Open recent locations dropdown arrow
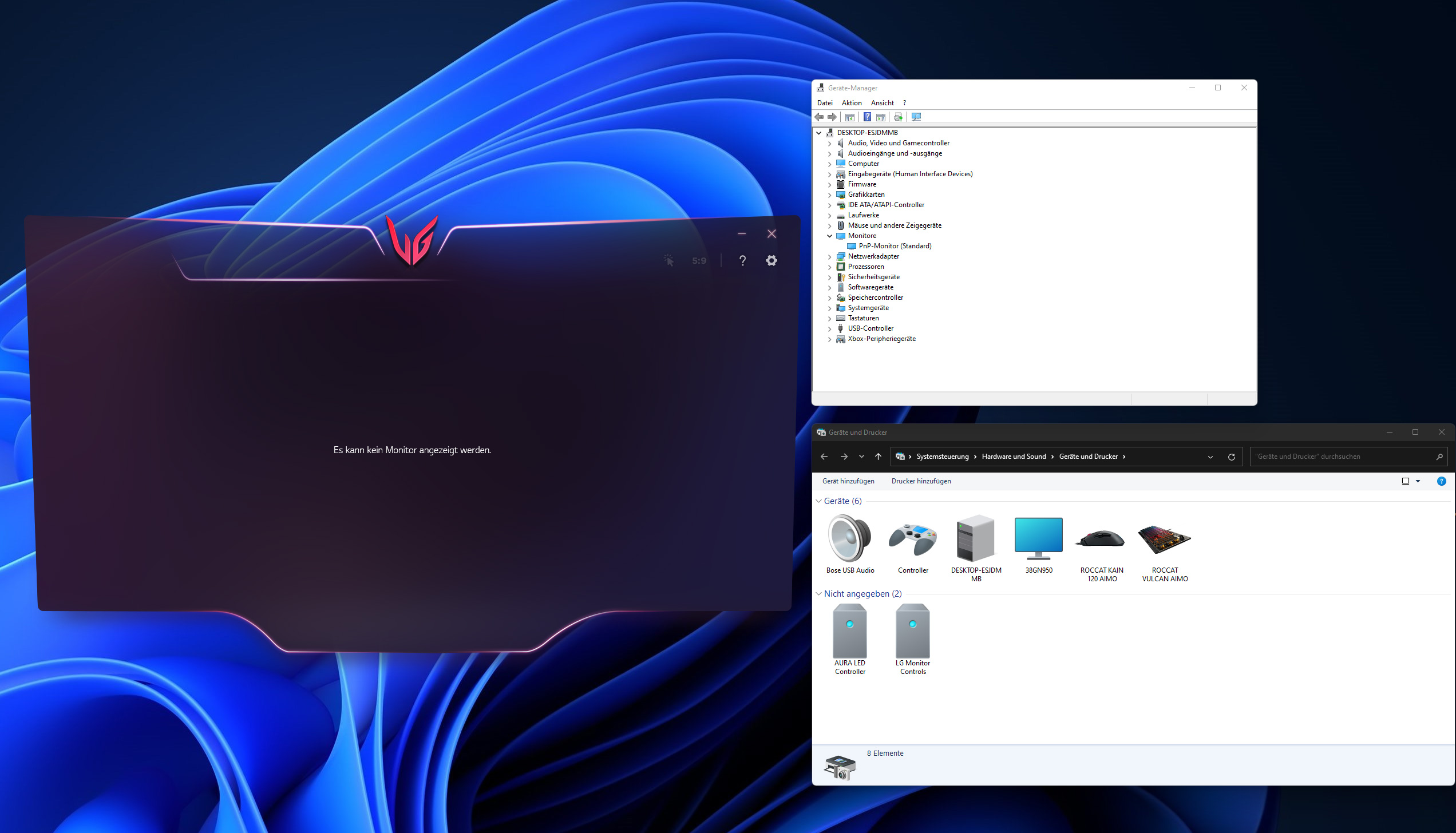 (861, 457)
